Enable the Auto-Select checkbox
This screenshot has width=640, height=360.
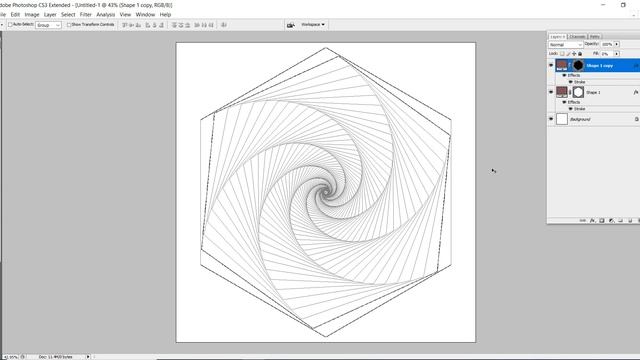point(11,24)
